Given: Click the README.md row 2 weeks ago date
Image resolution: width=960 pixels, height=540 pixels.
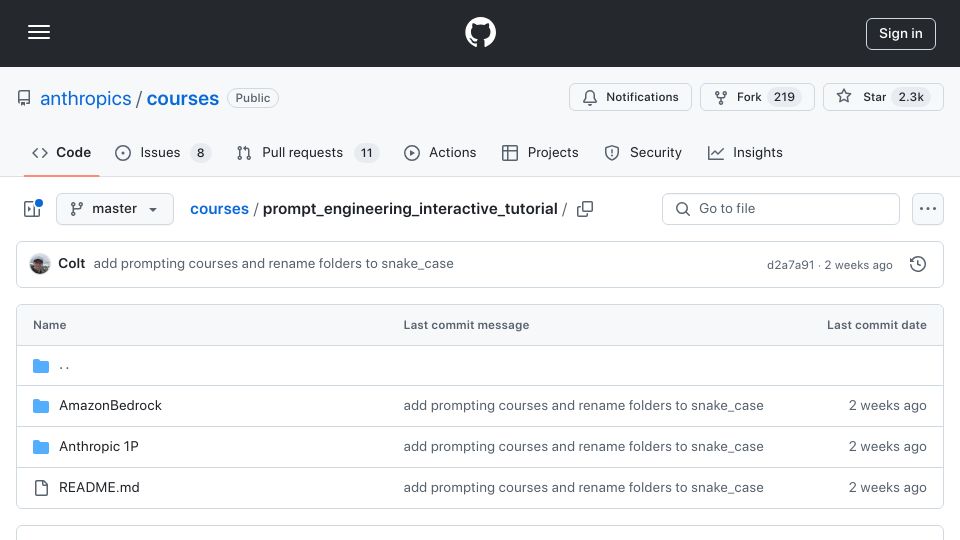Looking at the screenshot, I should click(x=887, y=487).
